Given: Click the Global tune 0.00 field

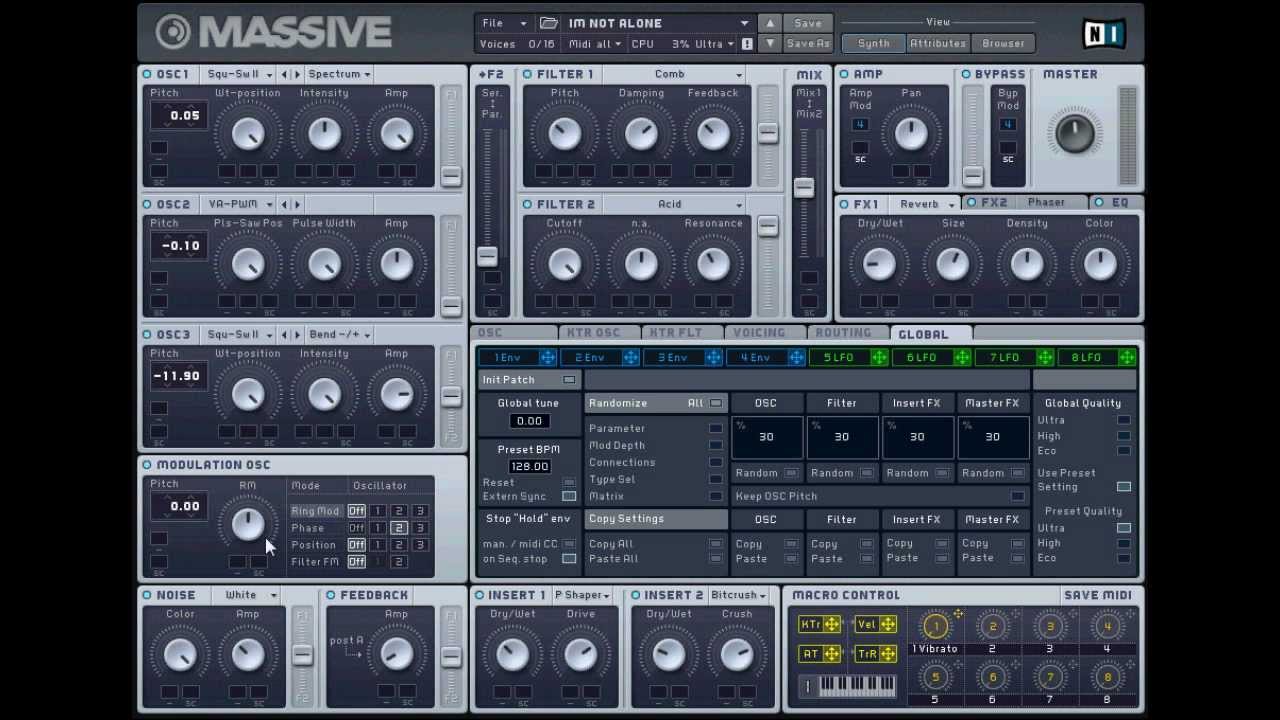Looking at the screenshot, I should coord(528,421).
